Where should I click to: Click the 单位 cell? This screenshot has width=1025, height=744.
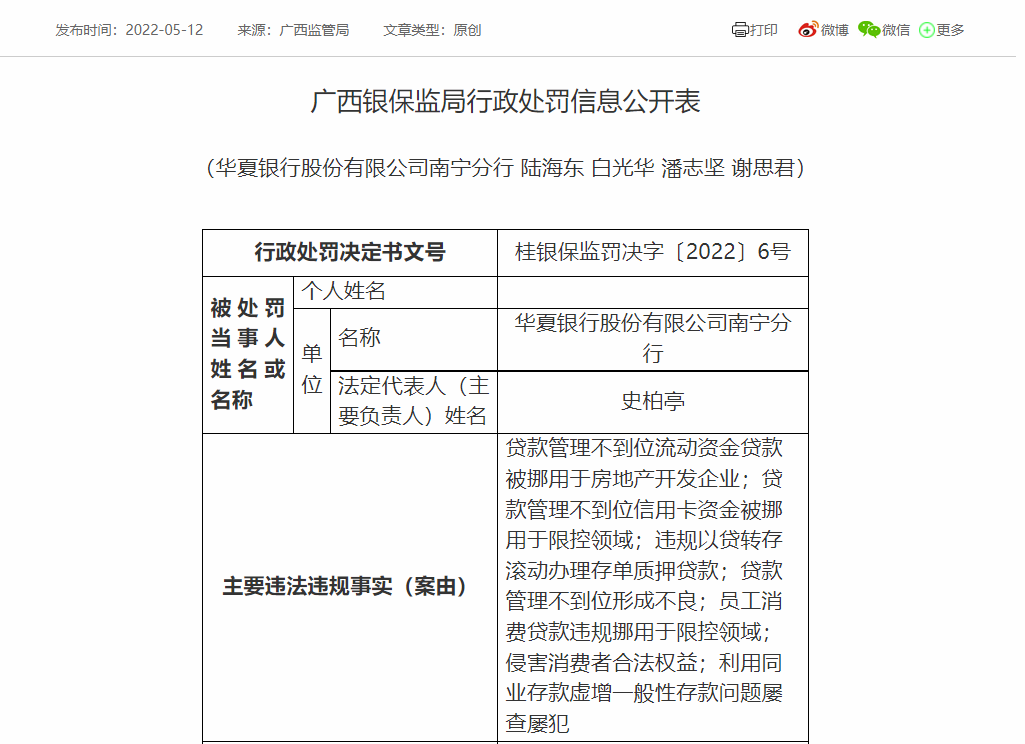[x=312, y=371]
